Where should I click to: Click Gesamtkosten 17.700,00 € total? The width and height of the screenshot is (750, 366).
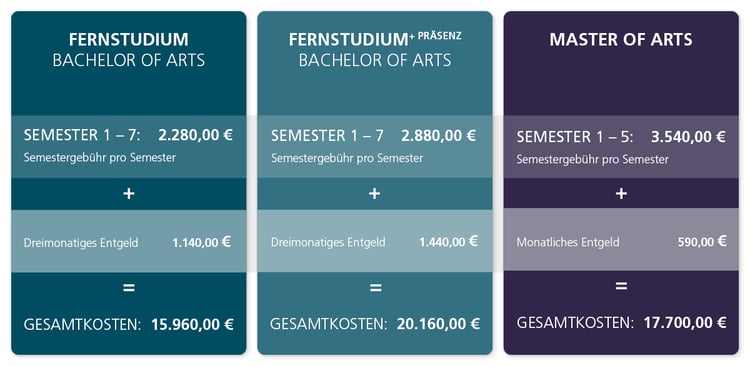click(x=621, y=323)
